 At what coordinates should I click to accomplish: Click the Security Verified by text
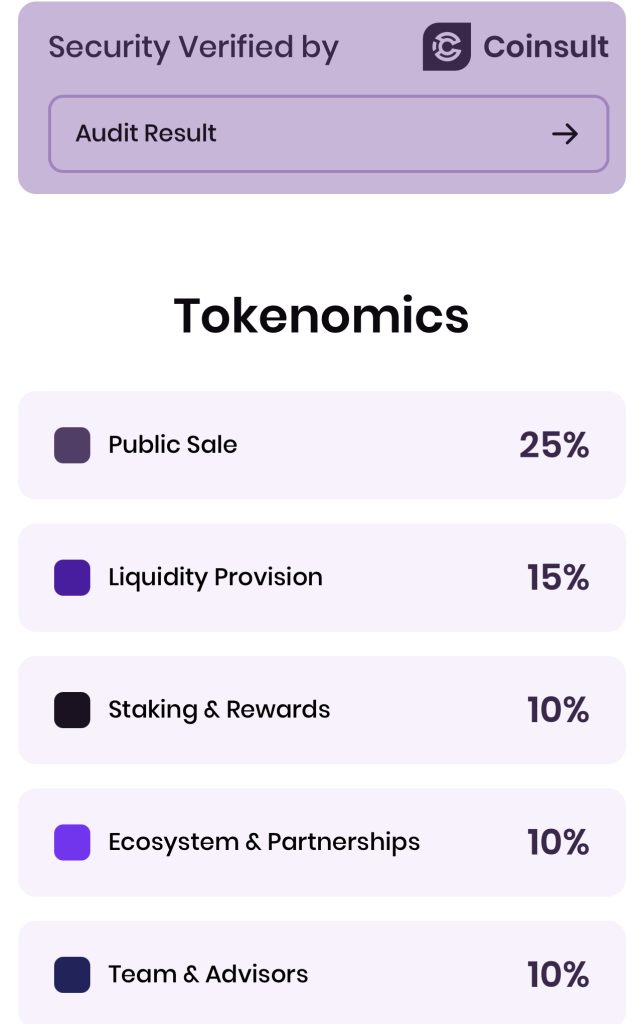pyautogui.click(x=193, y=48)
